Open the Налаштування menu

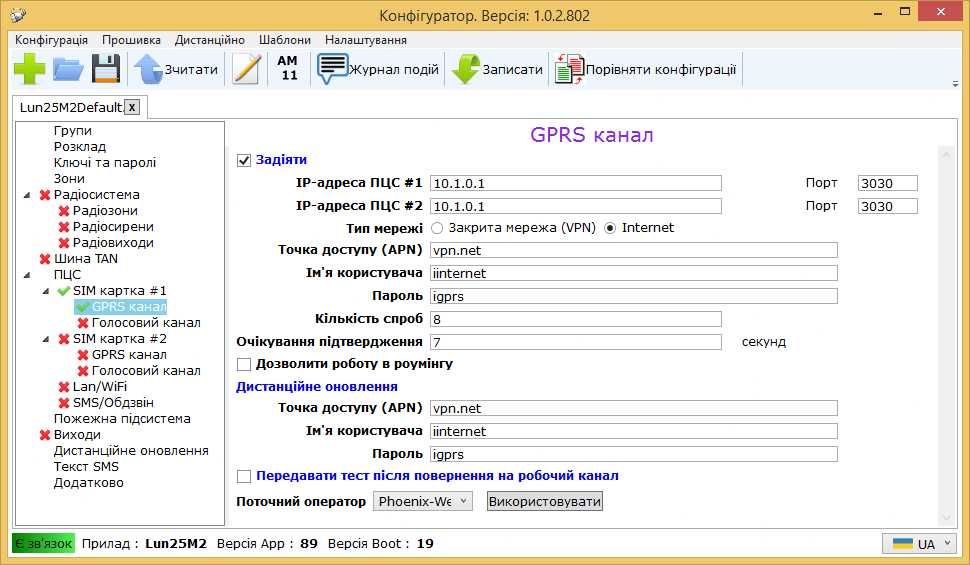point(366,40)
